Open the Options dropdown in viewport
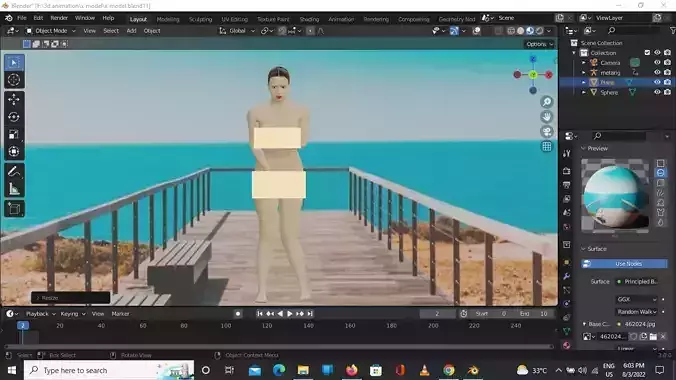676x380 pixels. 539,44
